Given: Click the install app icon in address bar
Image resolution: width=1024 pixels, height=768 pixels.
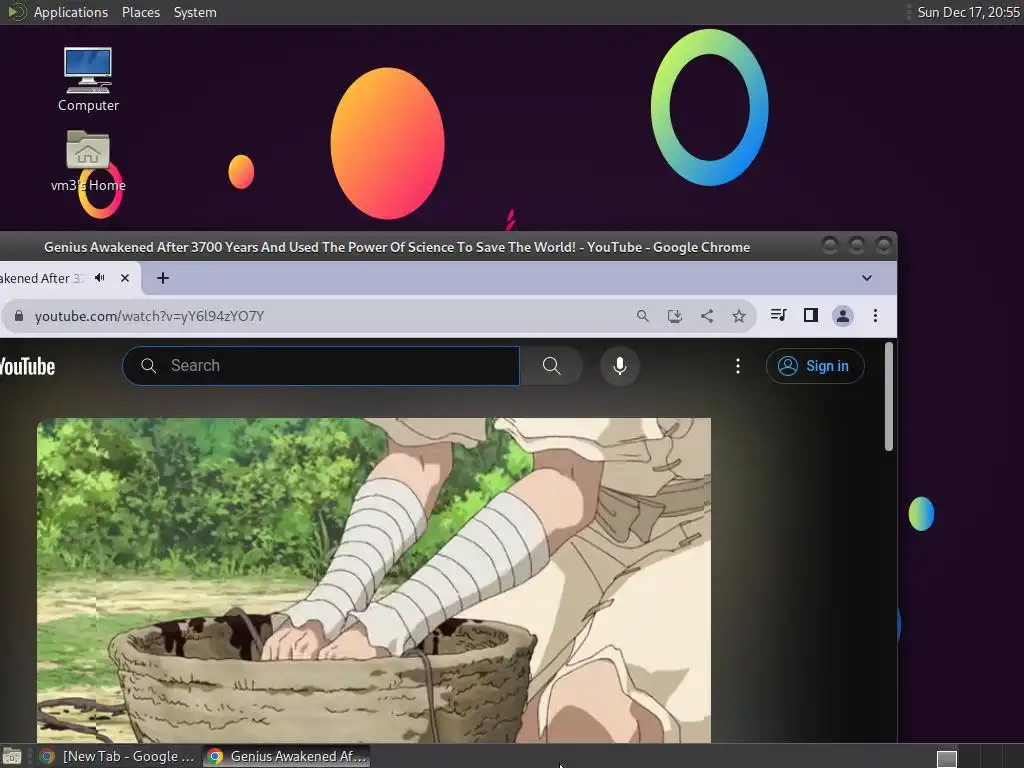Looking at the screenshot, I should point(675,316).
